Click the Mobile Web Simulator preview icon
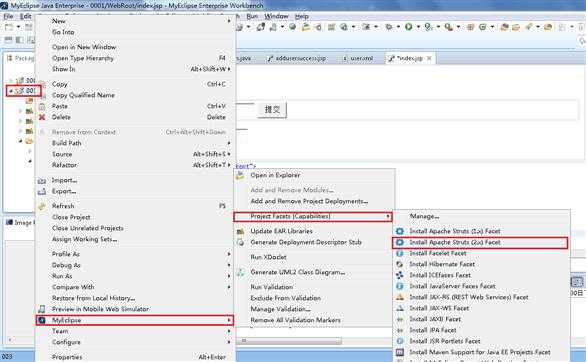This screenshot has width=586, height=362. pos(42,309)
